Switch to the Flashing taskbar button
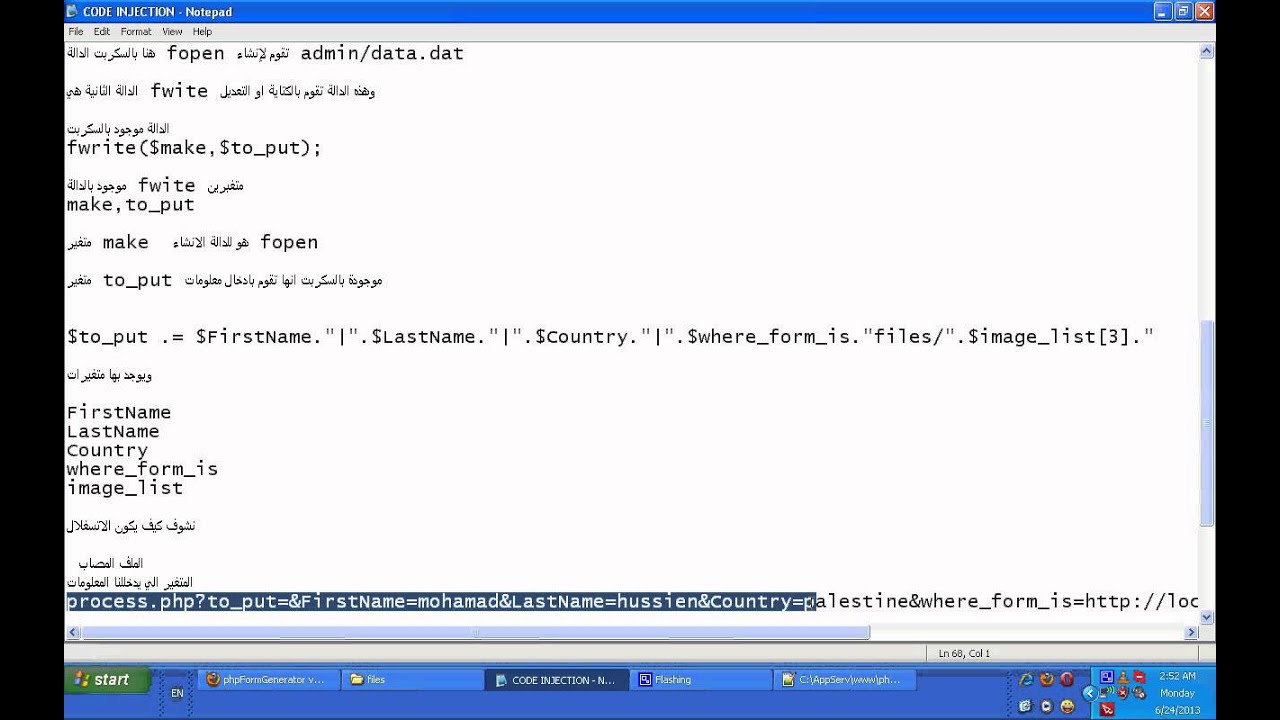Screen dimensions: 1280x720 click(x=700, y=680)
